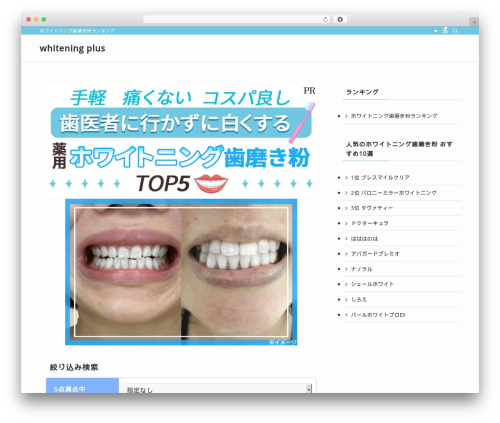Click the PR label on banner
500x423 pixels.
coord(309,91)
